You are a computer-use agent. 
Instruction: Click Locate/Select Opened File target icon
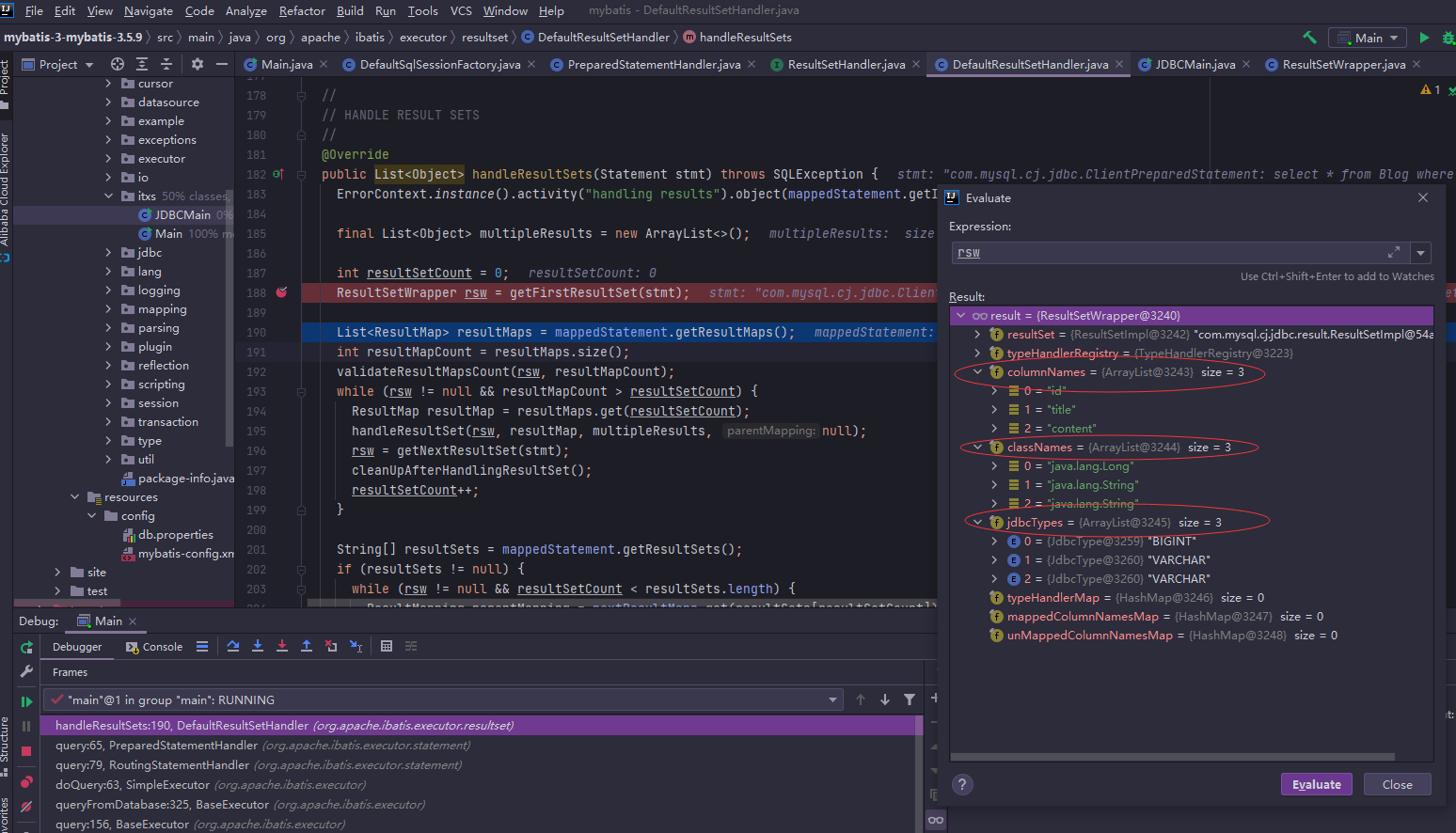pyautogui.click(x=118, y=64)
